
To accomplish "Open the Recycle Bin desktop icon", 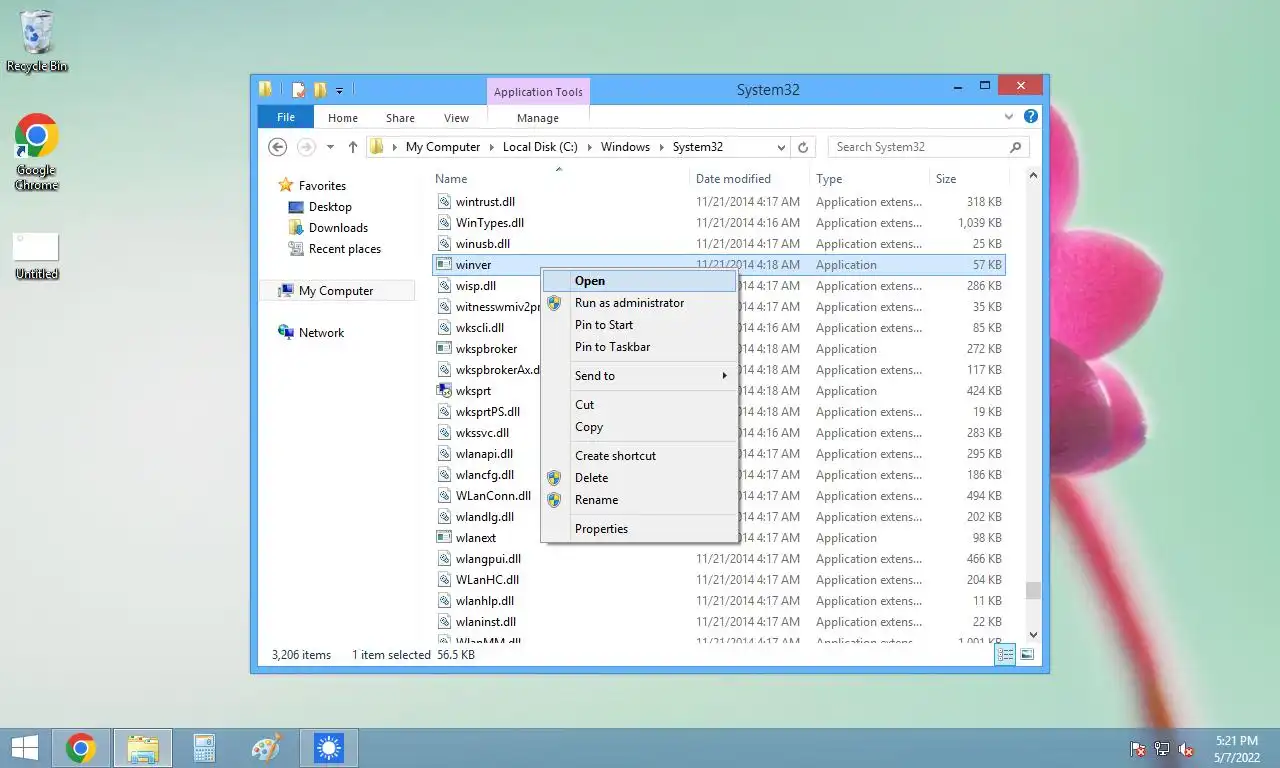I will (37, 42).
